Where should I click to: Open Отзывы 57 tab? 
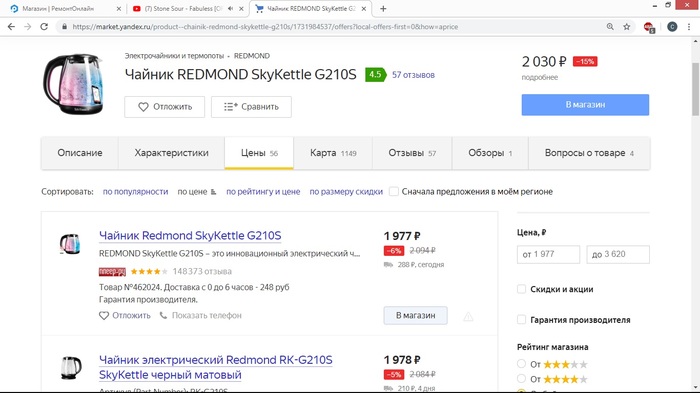412,153
